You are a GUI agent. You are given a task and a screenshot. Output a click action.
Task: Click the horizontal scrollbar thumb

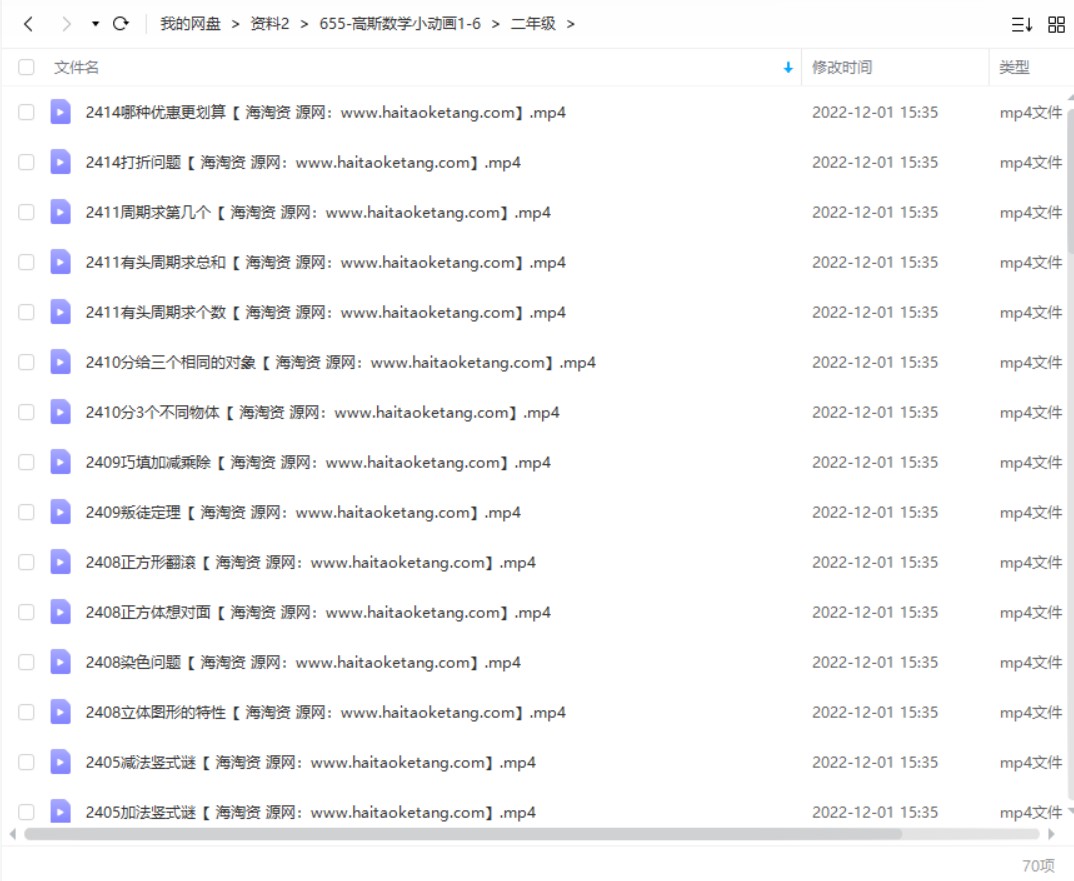pyautogui.click(x=463, y=834)
